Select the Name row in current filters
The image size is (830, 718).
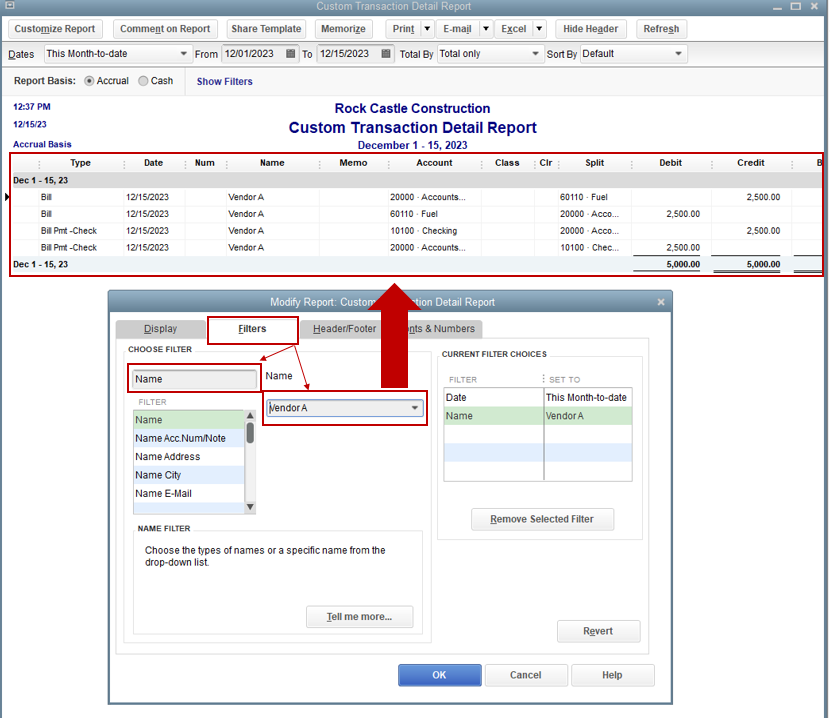(x=538, y=416)
